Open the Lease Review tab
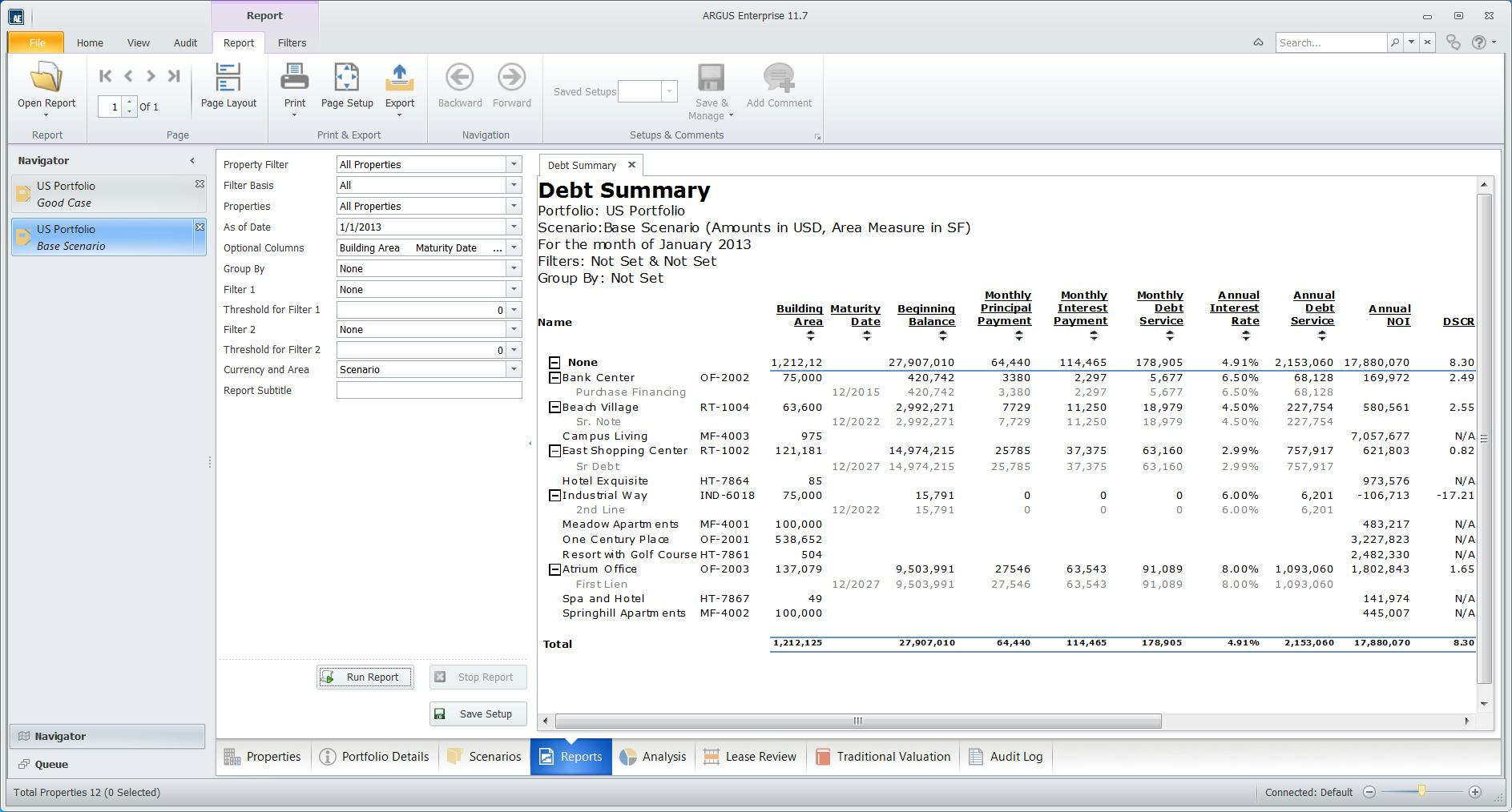This screenshot has width=1512, height=812. tap(749, 756)
